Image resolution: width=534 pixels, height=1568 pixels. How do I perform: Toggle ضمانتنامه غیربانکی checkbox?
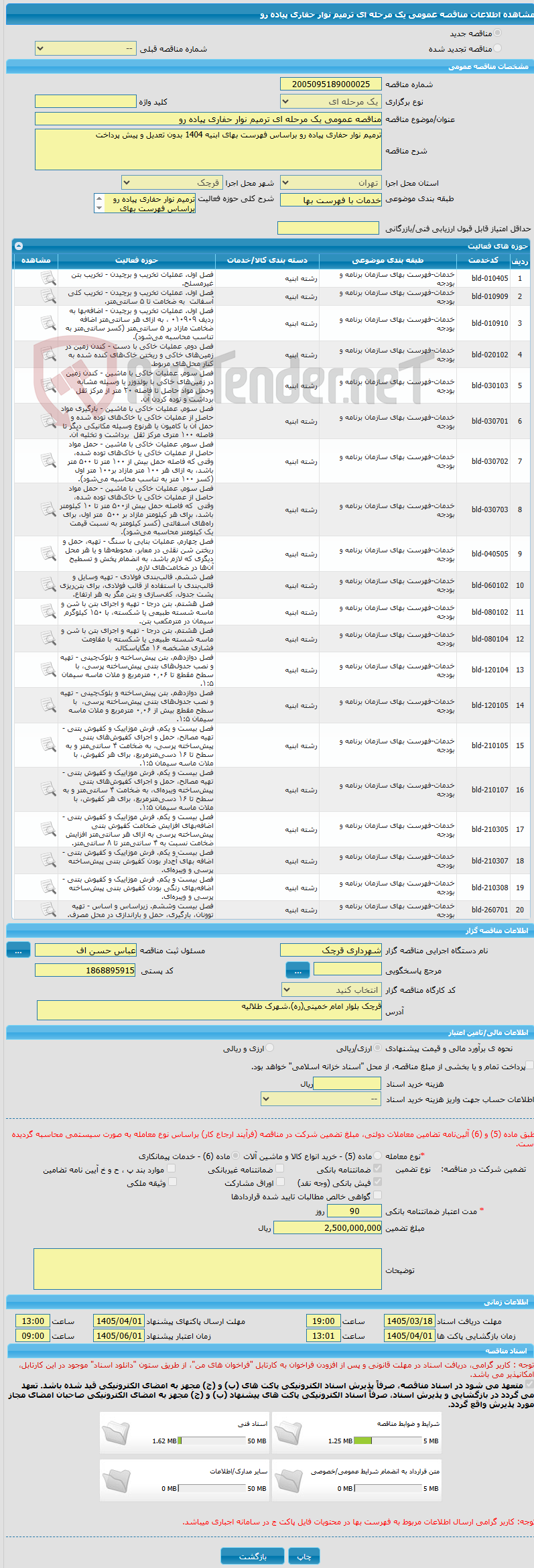point(280,1168)
